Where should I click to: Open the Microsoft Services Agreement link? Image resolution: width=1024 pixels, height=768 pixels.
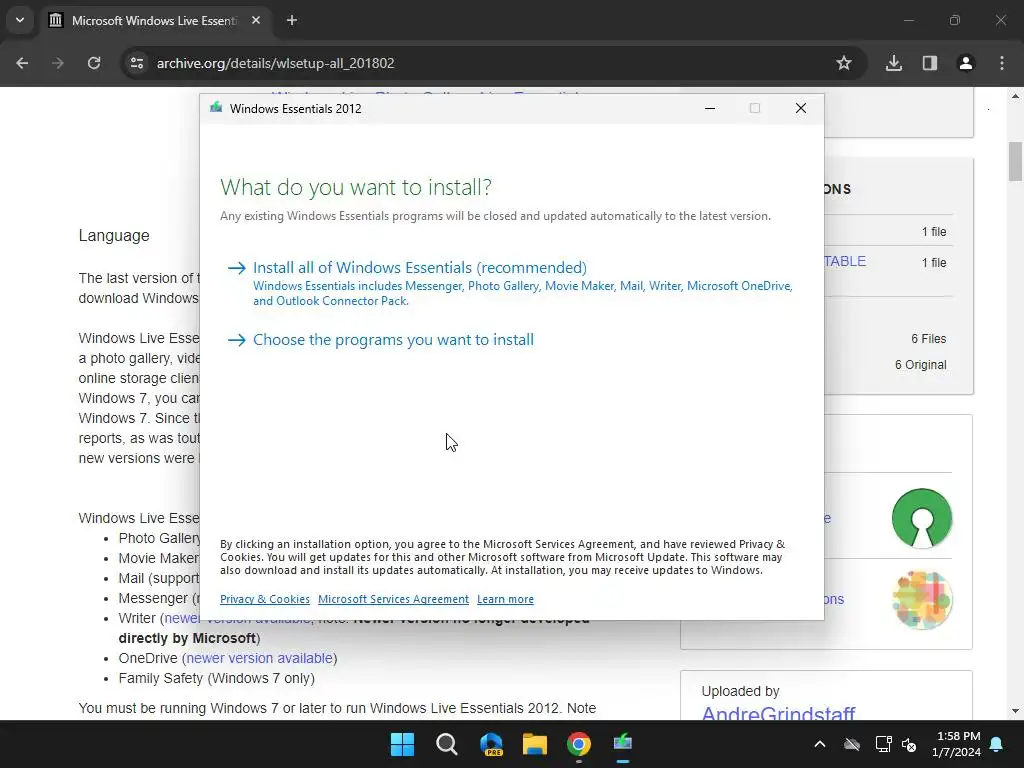tap(393, 599)
